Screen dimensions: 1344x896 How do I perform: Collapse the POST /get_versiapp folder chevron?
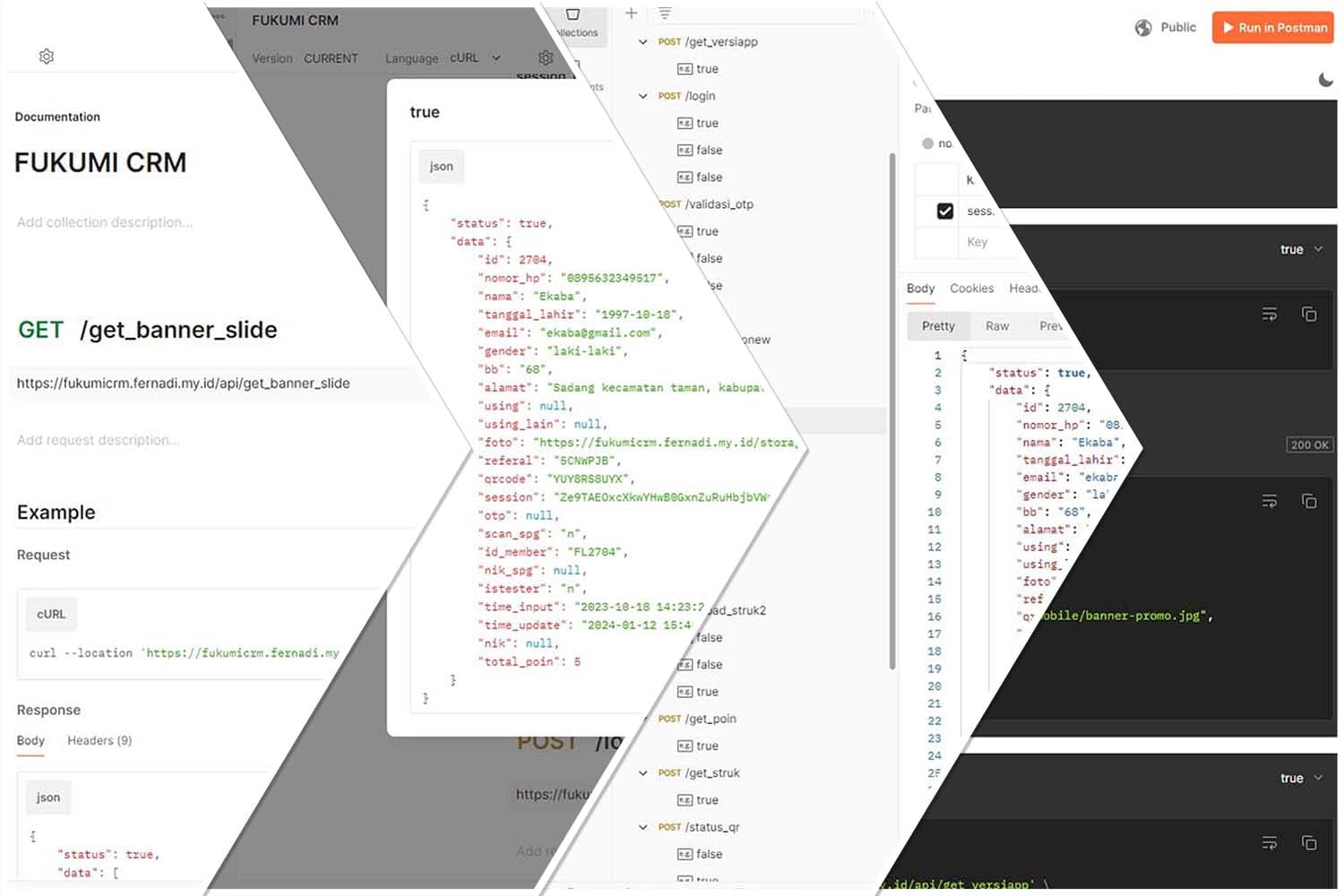pyautogui.click(x=642, y=41)
